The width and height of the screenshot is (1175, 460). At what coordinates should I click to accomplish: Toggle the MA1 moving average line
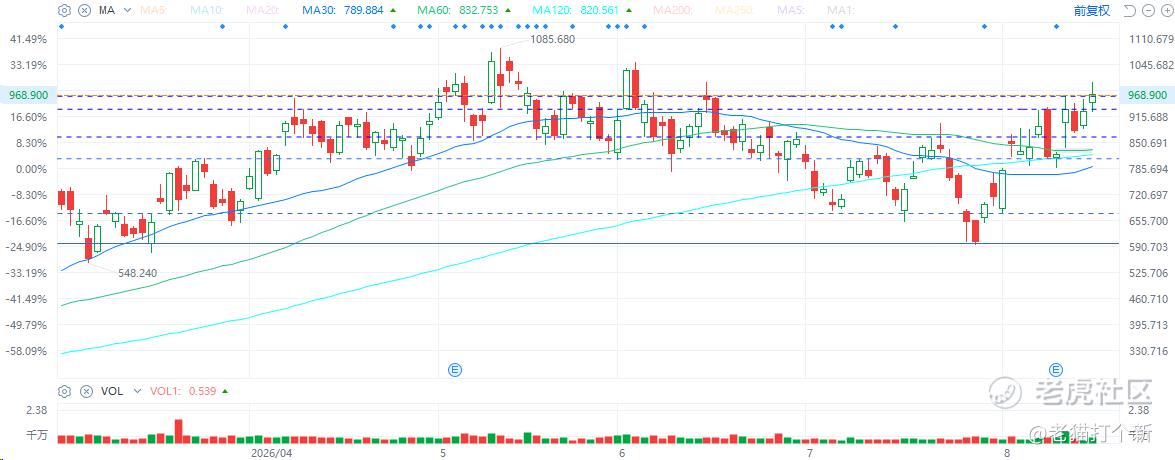(840, 10)
